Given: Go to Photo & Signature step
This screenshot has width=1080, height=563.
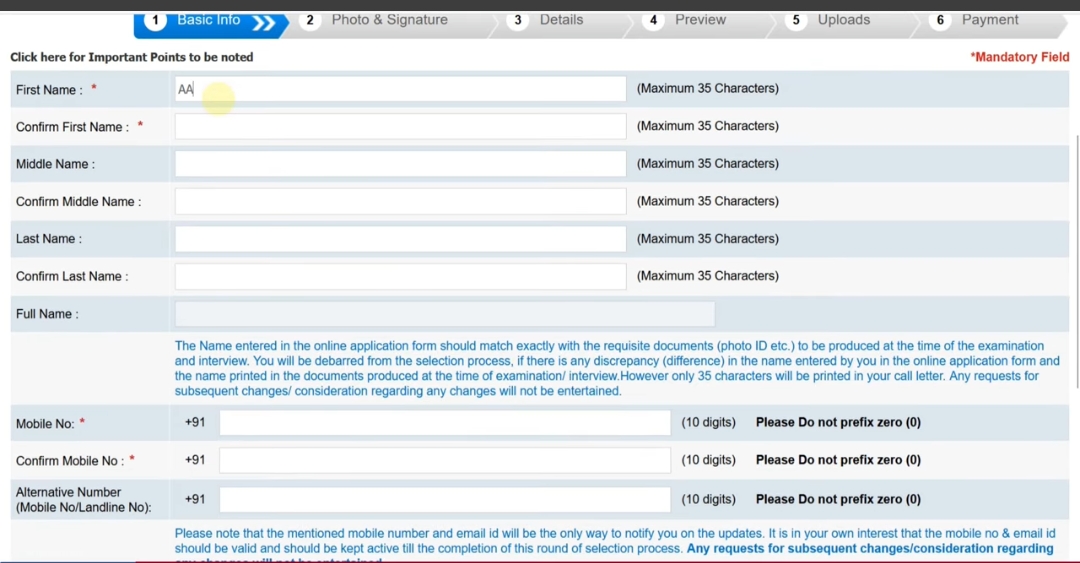Looking at the screenshot, I should click(389, 21).
